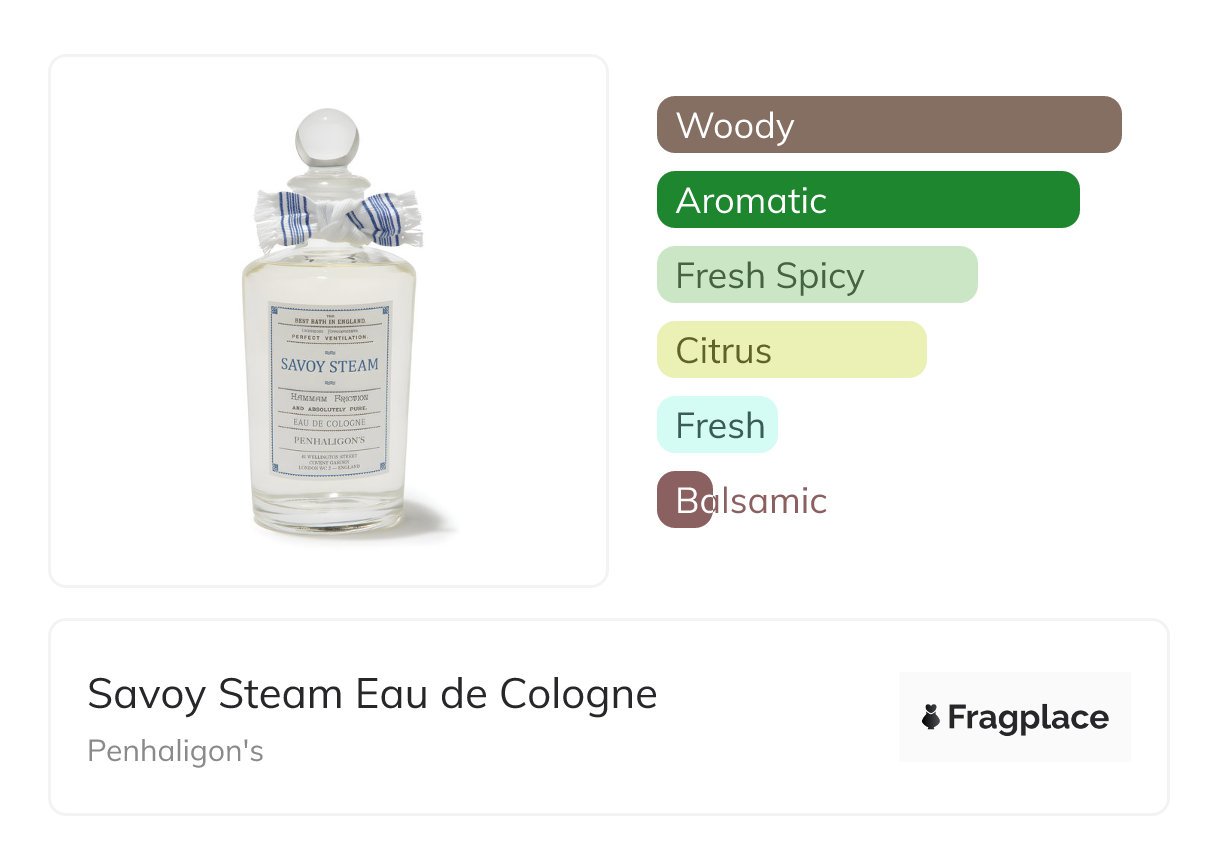Click the SAVOY STEAM name on bottle label
The height and width of the screenshot is (864, 1218).
[329, 365]
